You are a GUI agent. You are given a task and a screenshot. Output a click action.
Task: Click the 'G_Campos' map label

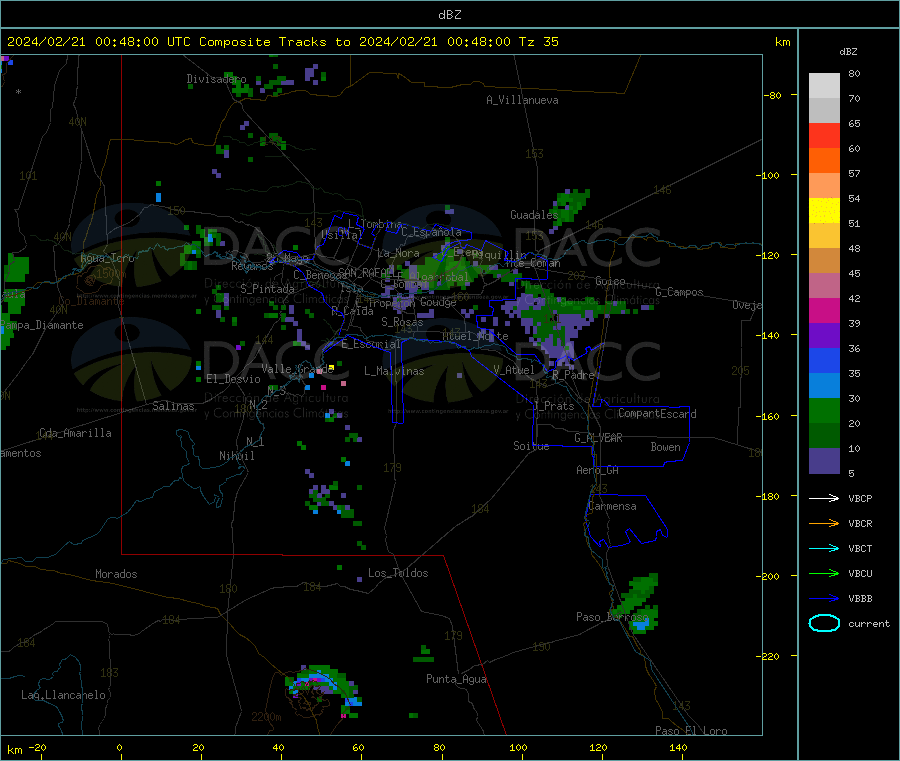(x=679, y=292)
